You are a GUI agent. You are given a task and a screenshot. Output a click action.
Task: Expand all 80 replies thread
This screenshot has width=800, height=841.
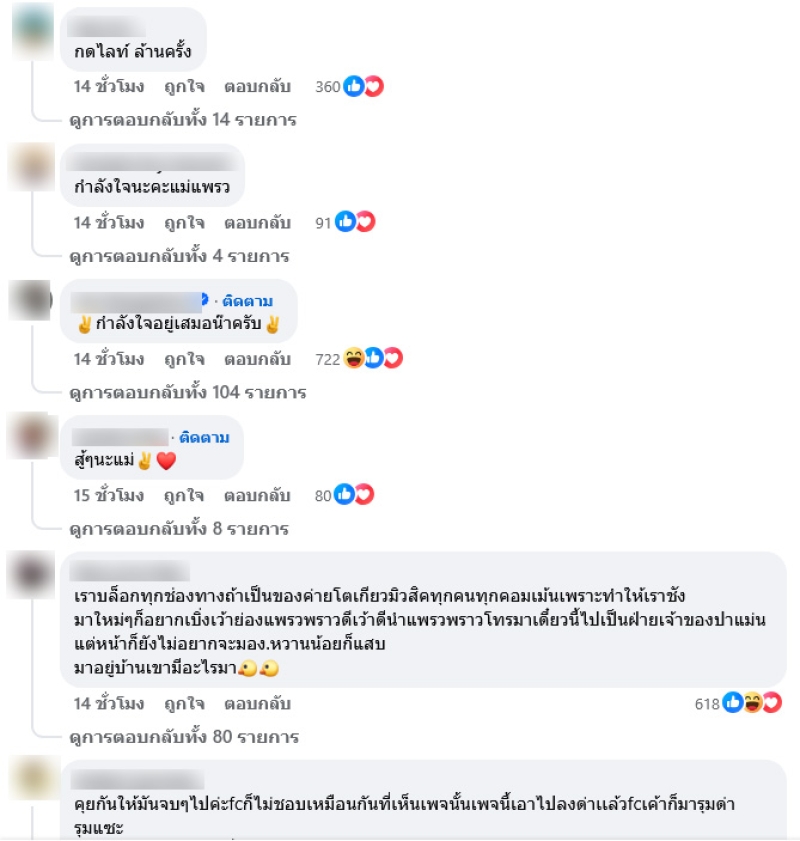(x=184, y=736)
